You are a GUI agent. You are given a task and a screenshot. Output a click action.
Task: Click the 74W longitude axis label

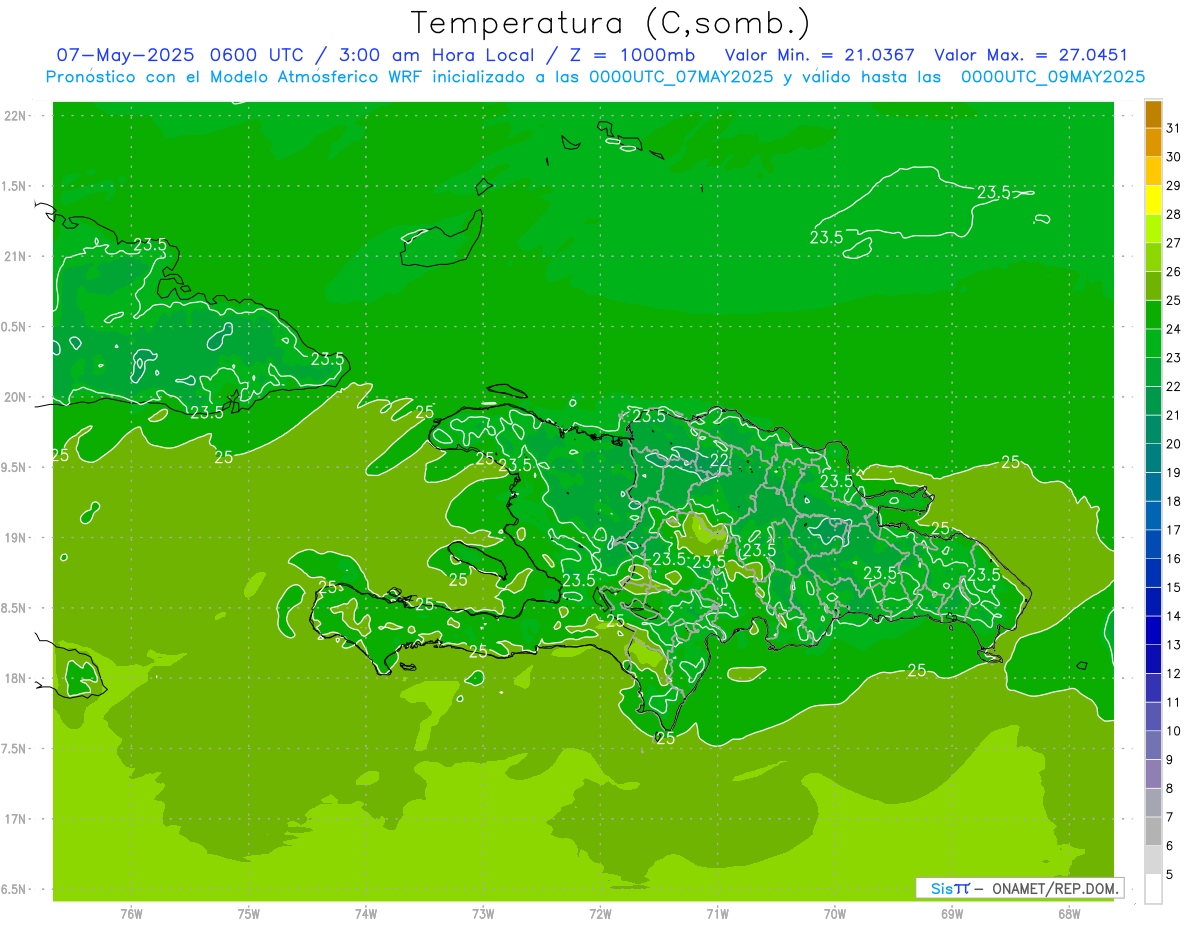(366, 914)
